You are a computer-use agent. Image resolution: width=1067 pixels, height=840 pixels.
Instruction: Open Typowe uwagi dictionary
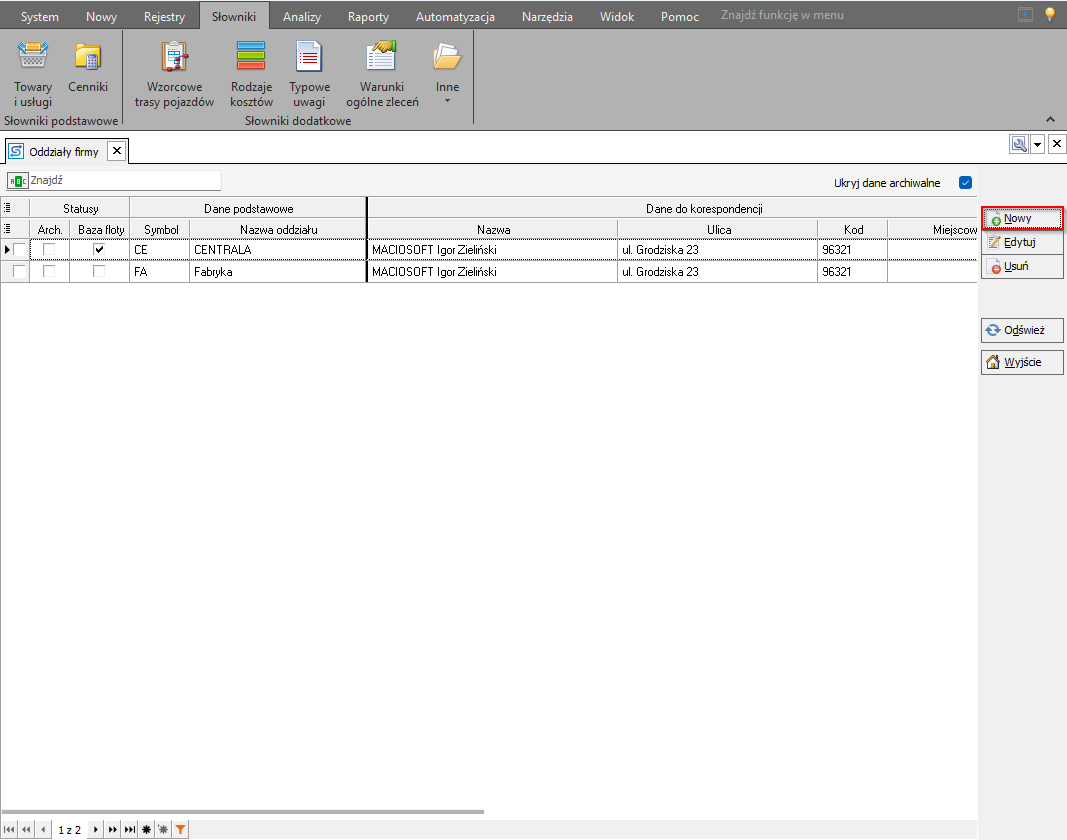(x=309, y=73)
